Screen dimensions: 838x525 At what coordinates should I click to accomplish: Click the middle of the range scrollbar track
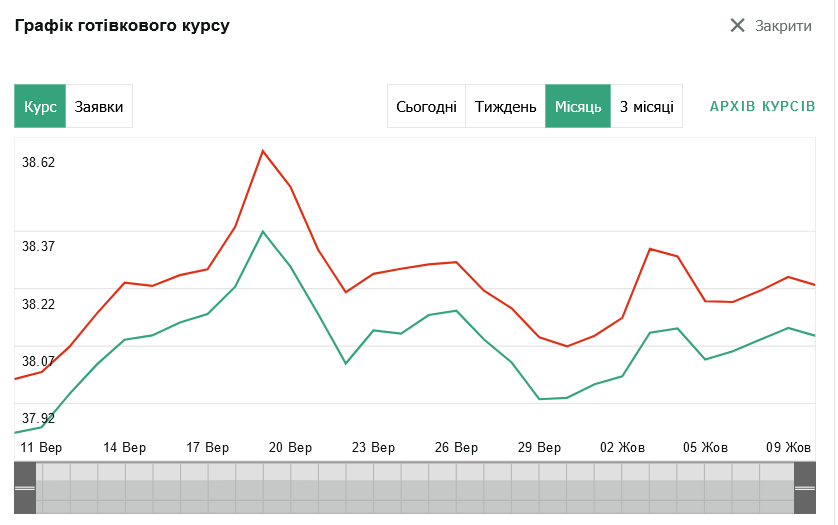(x=415, y=488)
